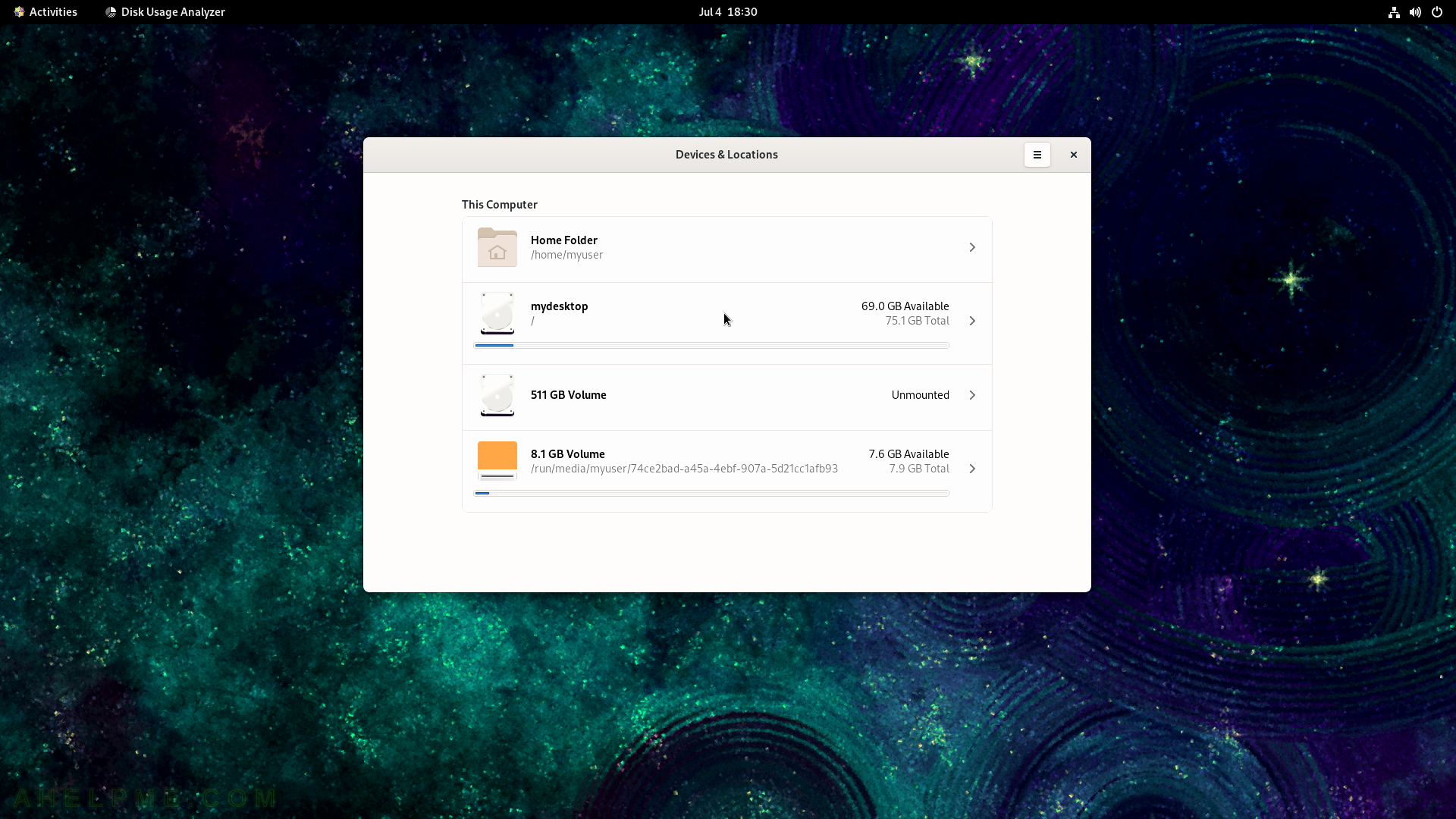Screen dimensions: 1456x819
Task: Click the Unmounted status text
Action: click(x=921, y=395)
